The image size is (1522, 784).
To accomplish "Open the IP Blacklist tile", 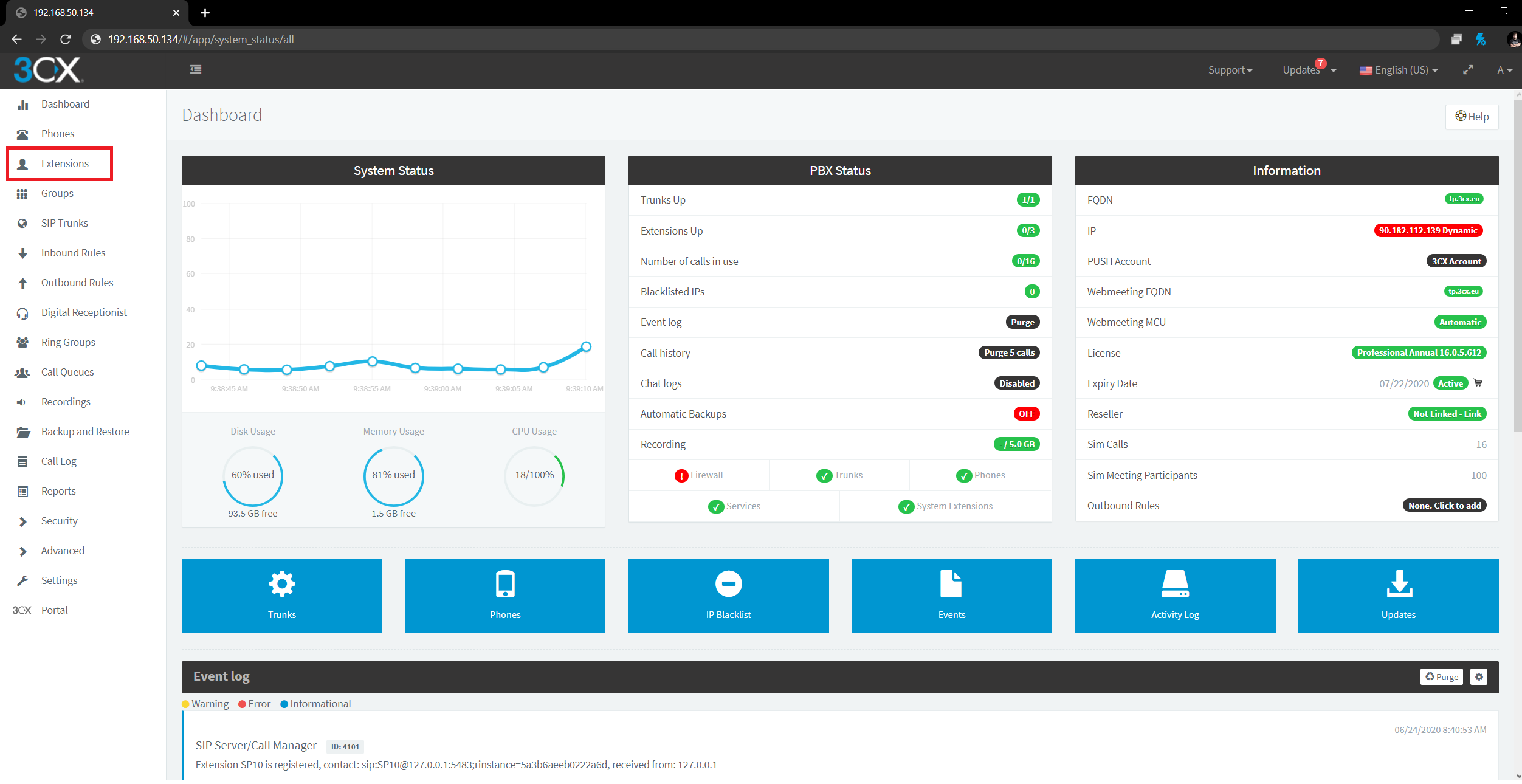I will pyautogui.click(x=728, y=595).
